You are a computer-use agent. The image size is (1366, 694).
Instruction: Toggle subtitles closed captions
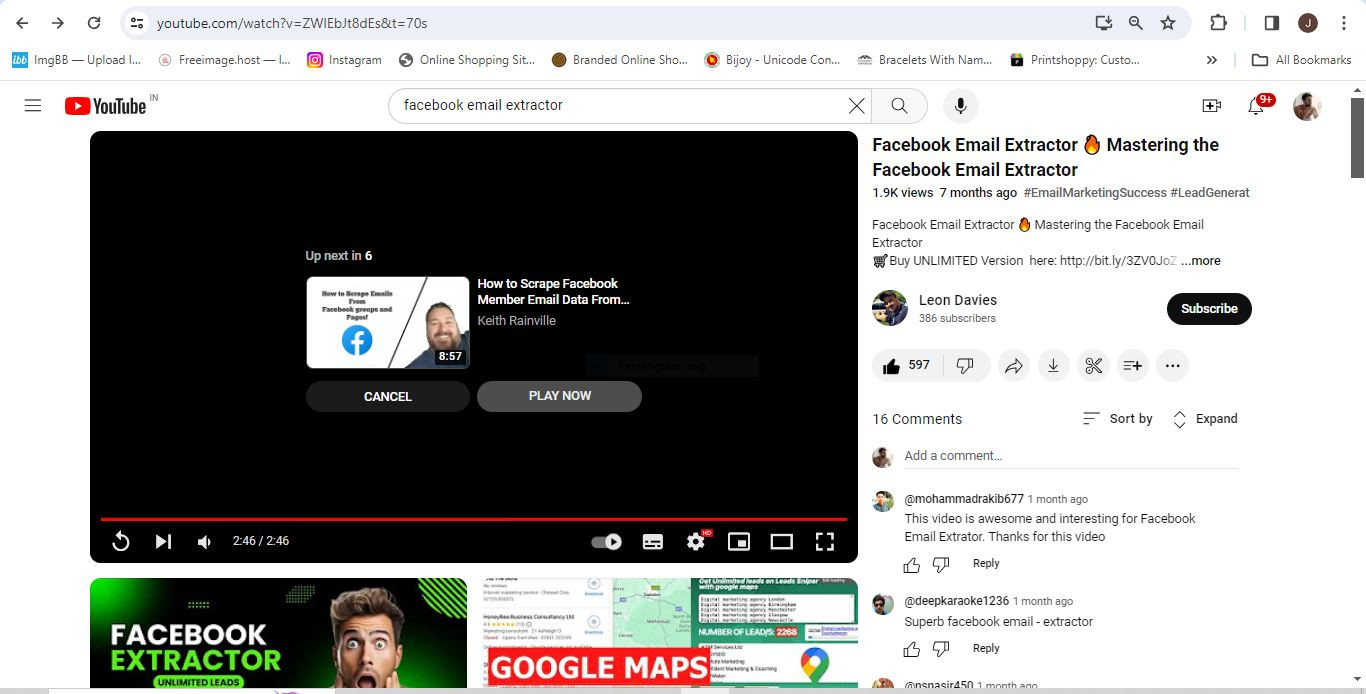652,541
